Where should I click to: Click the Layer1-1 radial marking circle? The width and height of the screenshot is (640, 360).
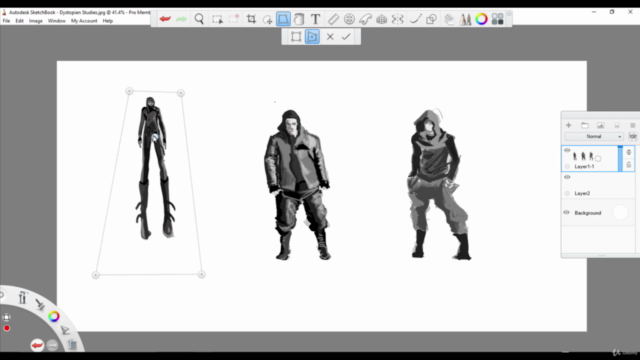(x=567, y=166)
